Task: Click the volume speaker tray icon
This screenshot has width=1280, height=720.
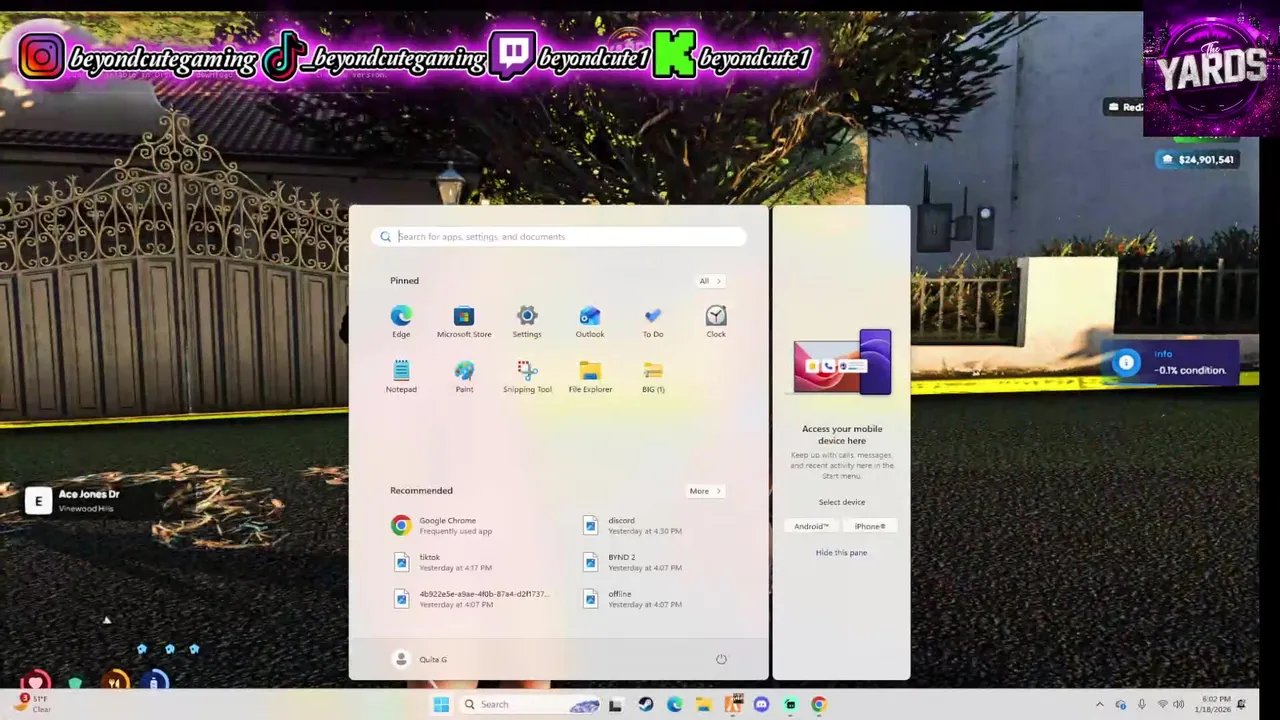Action: click(1179, 705)
